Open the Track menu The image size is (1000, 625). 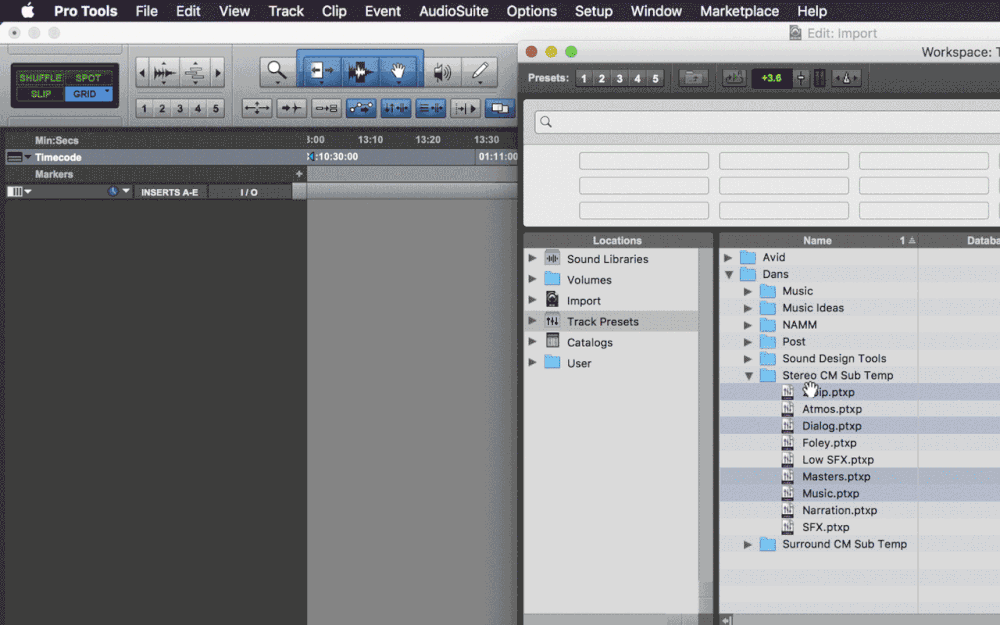click(286, 11)
